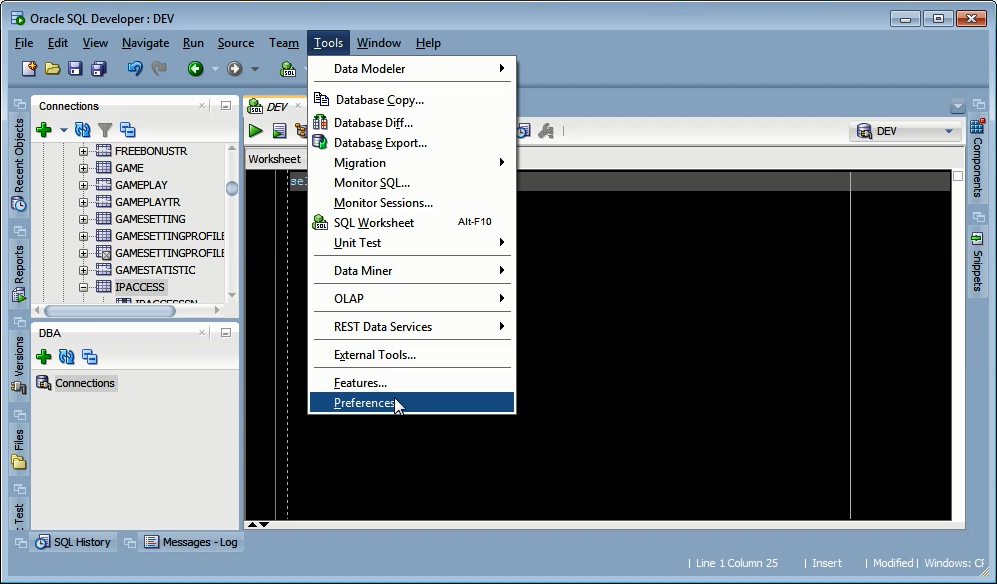Open the Reports side panel
The height and width of the screenshot is (584, 997).
19,274
